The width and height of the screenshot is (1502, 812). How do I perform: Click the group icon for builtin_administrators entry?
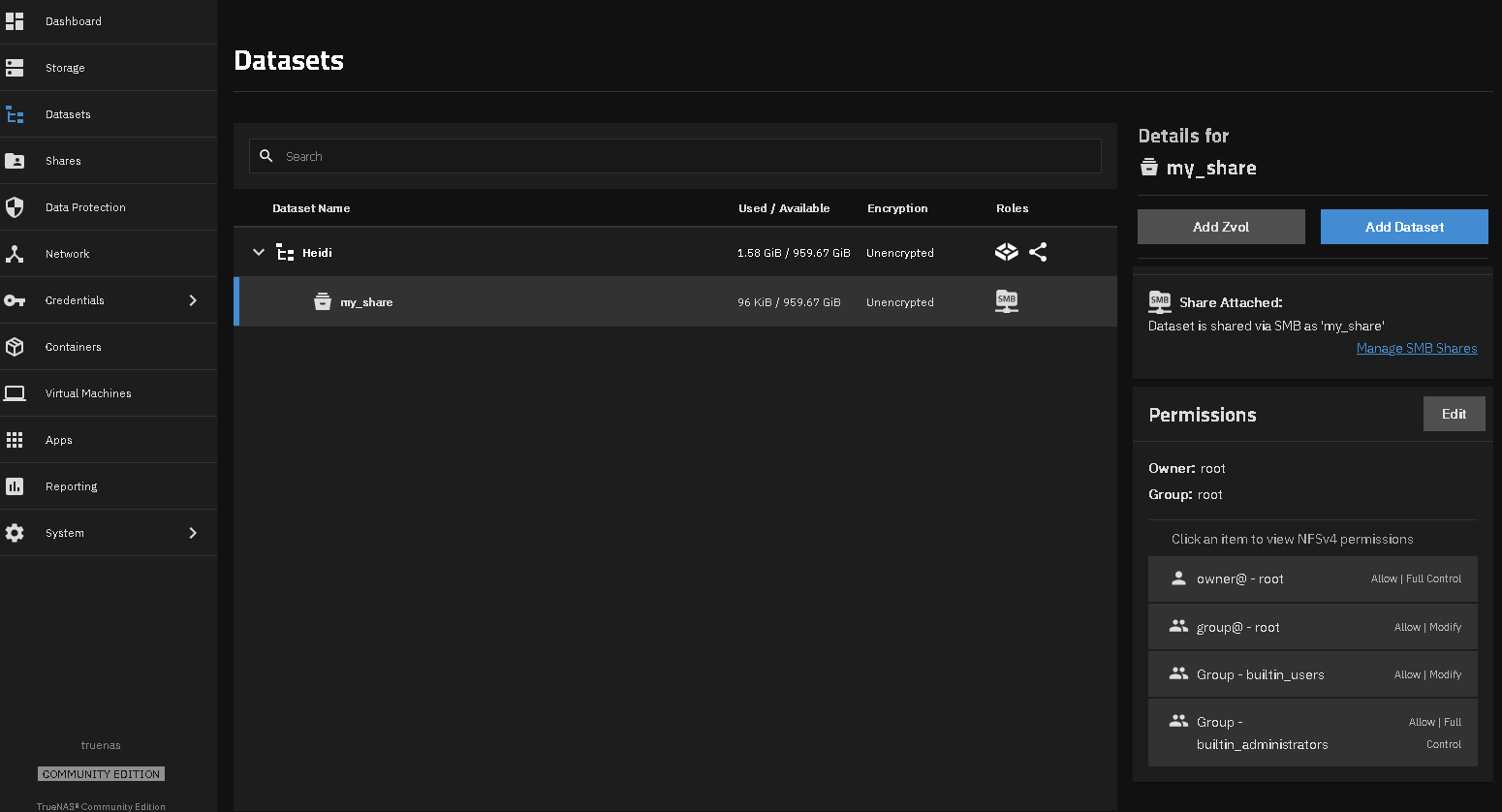pyautogui.click(x=1178, y=721)
